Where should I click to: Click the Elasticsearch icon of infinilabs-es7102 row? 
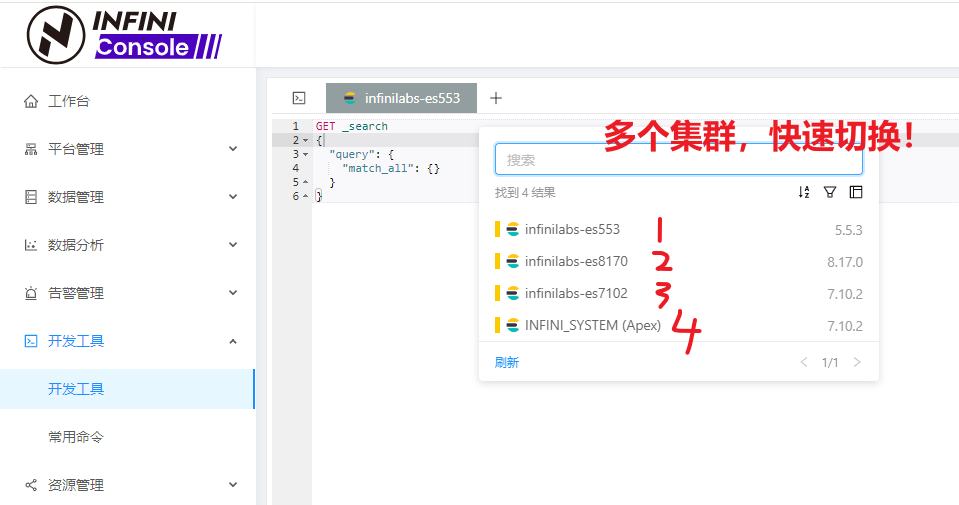513,293
